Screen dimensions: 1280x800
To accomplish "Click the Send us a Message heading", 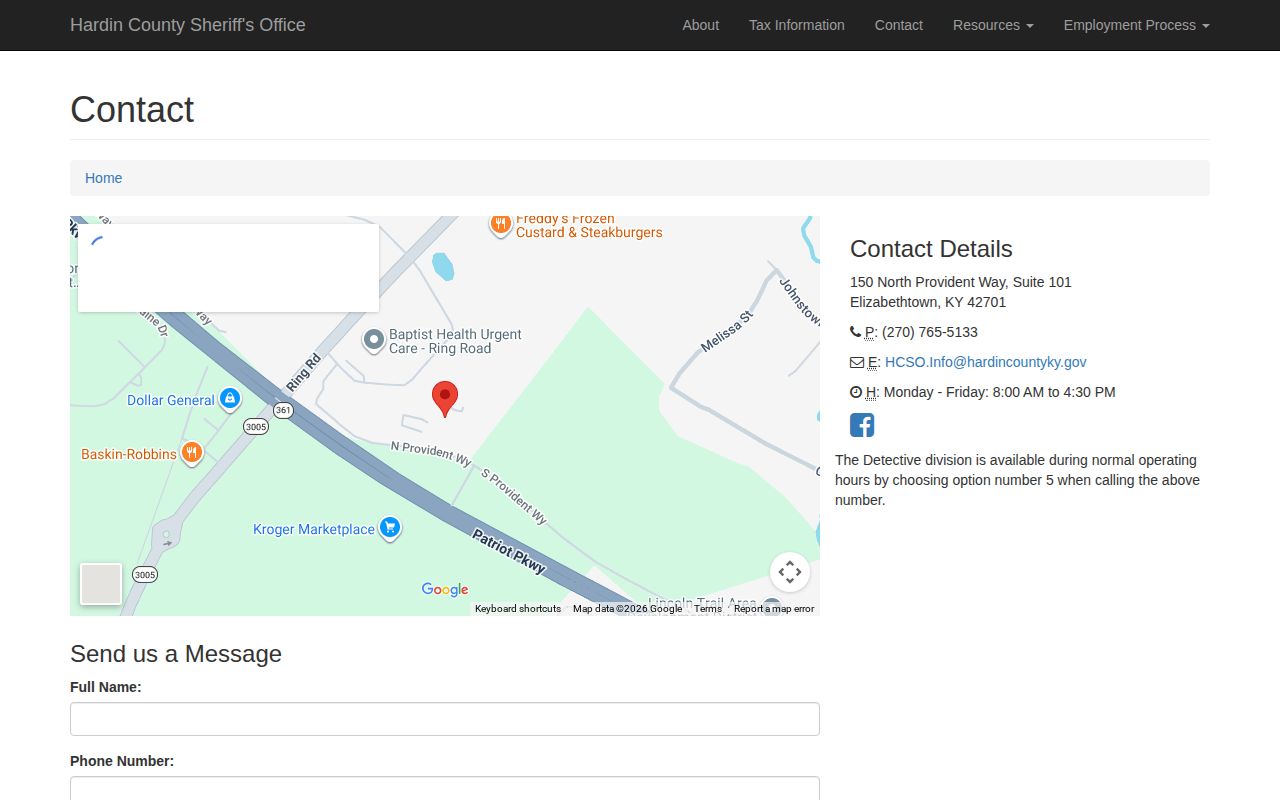I will point(176,654).
